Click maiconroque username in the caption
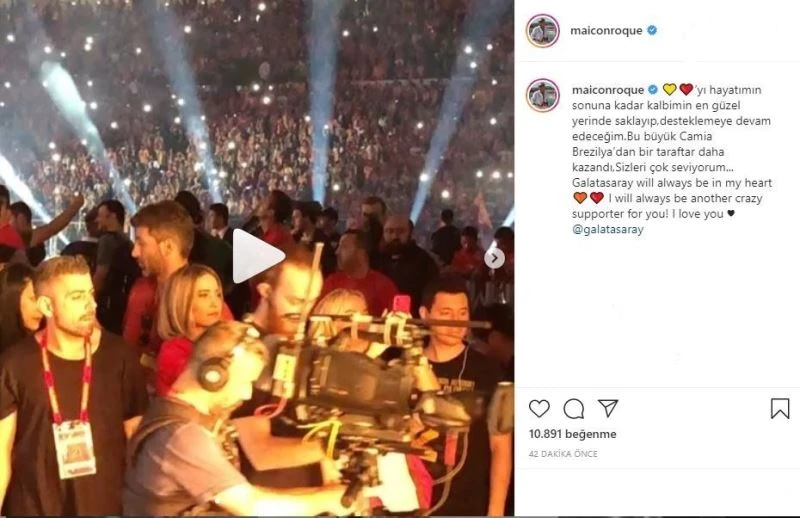 (608, 90)
